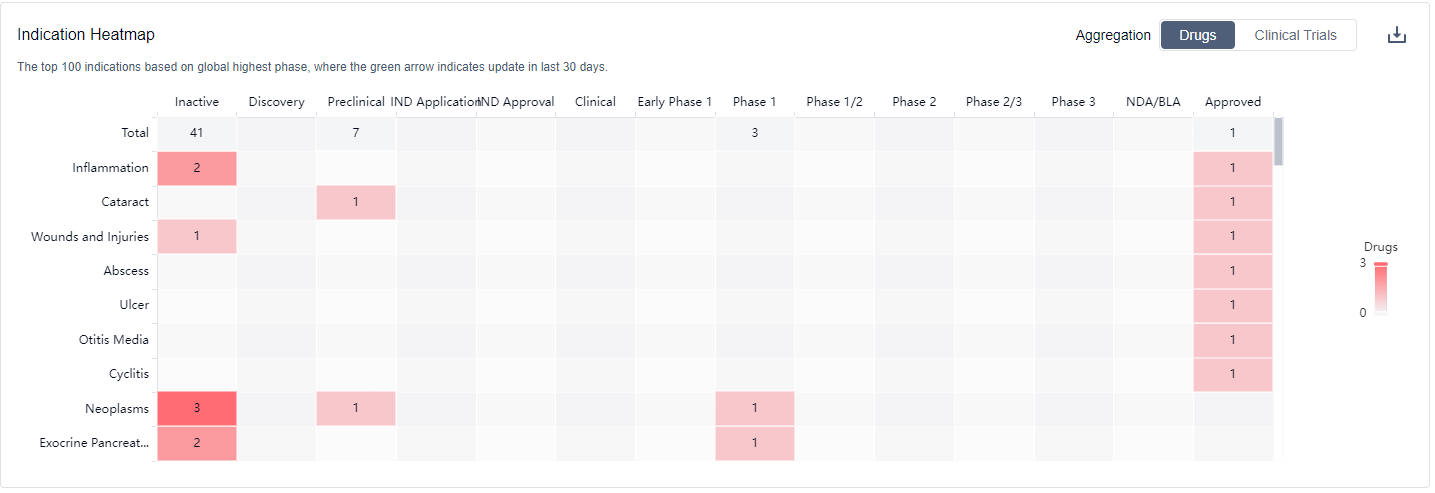Click the download heatmap icon

[x=1396, y=35]
